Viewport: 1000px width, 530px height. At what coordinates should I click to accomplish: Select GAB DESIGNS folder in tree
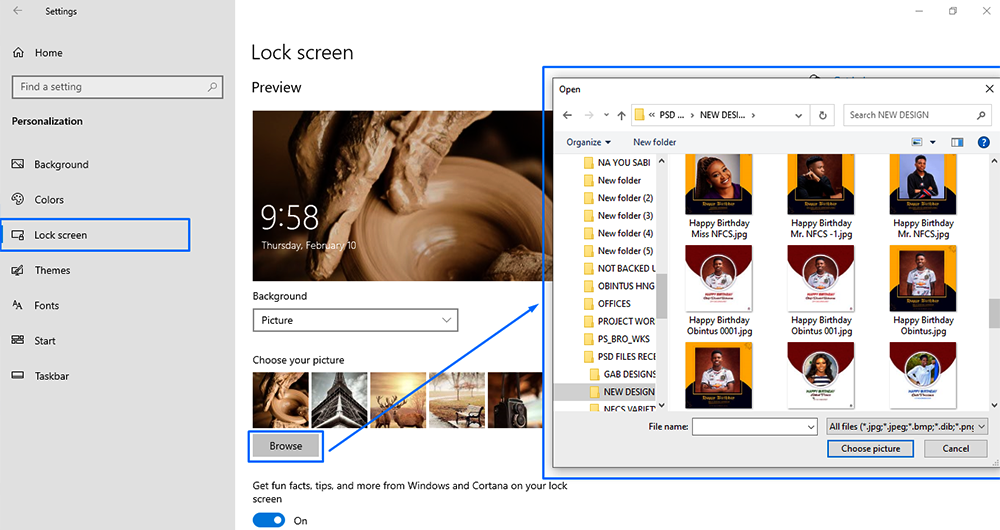(622, 374)
